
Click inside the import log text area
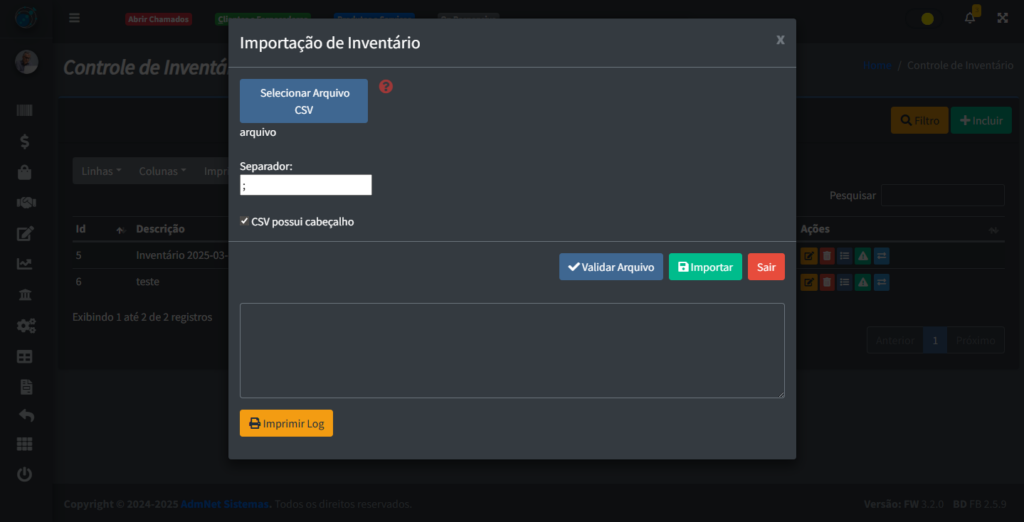click(512, 351)
